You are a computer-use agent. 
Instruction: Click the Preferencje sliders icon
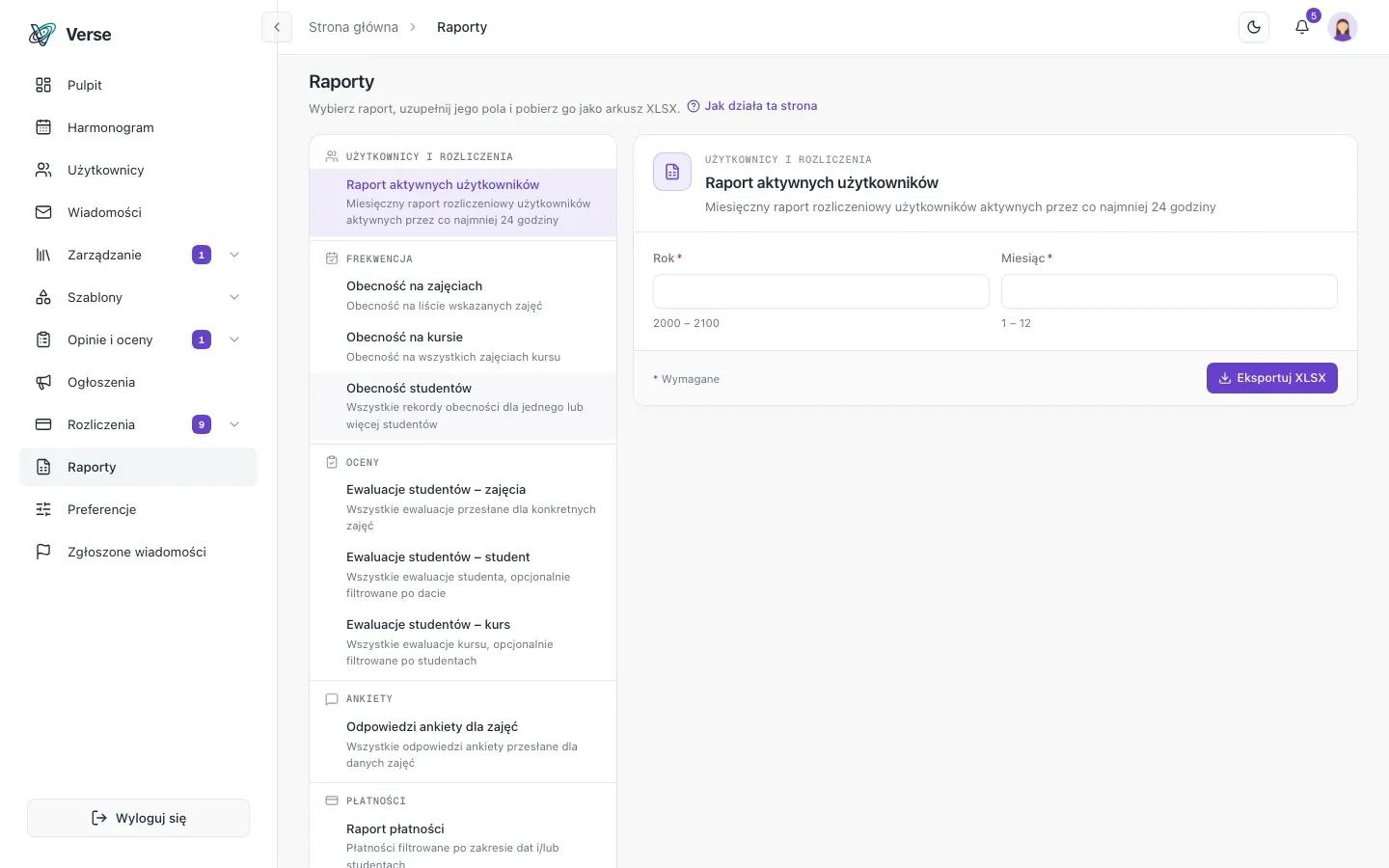(x=43, y=509)
